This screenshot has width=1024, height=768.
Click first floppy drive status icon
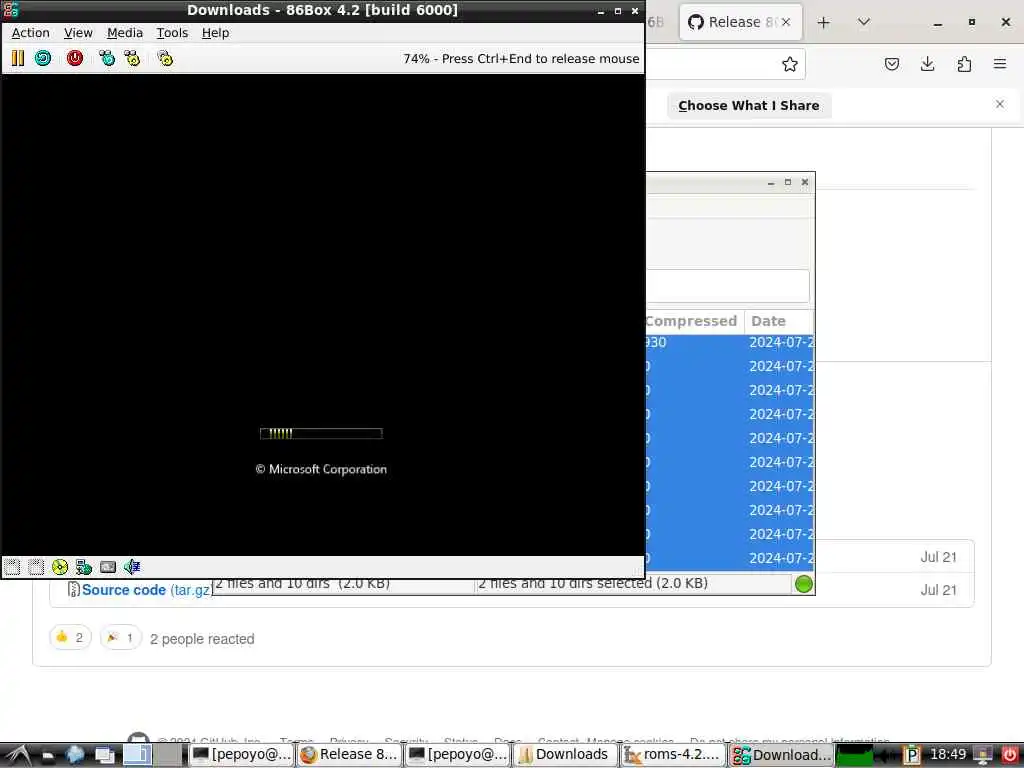(12, 567)
